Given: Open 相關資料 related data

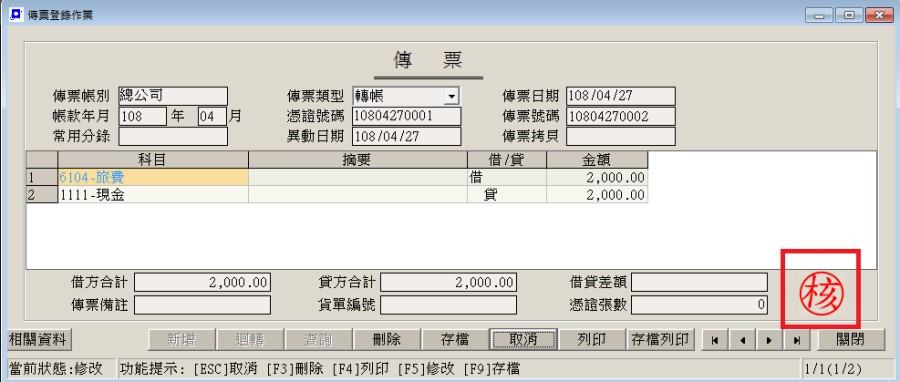Looking at the screenshot, I should (38, 340).
